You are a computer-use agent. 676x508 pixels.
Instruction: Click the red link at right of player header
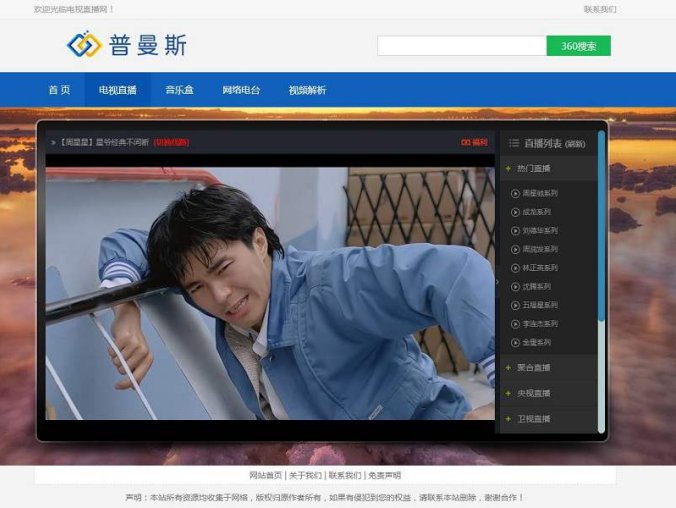coord(474,142)
